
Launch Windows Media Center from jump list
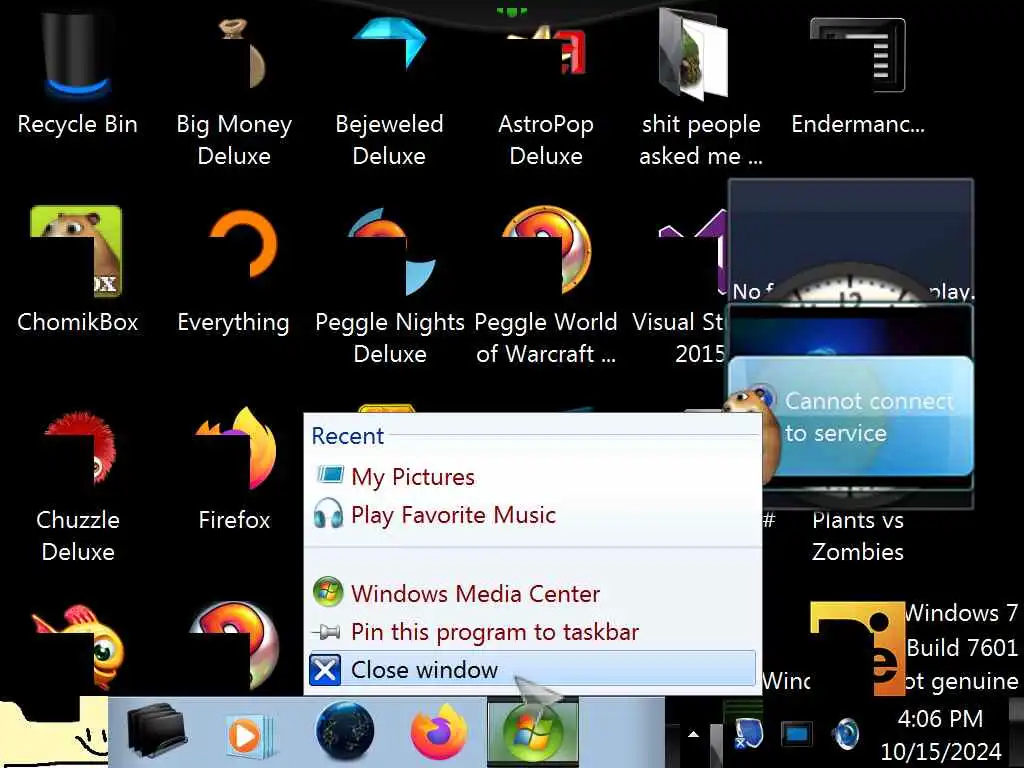[x=532, y=593]
